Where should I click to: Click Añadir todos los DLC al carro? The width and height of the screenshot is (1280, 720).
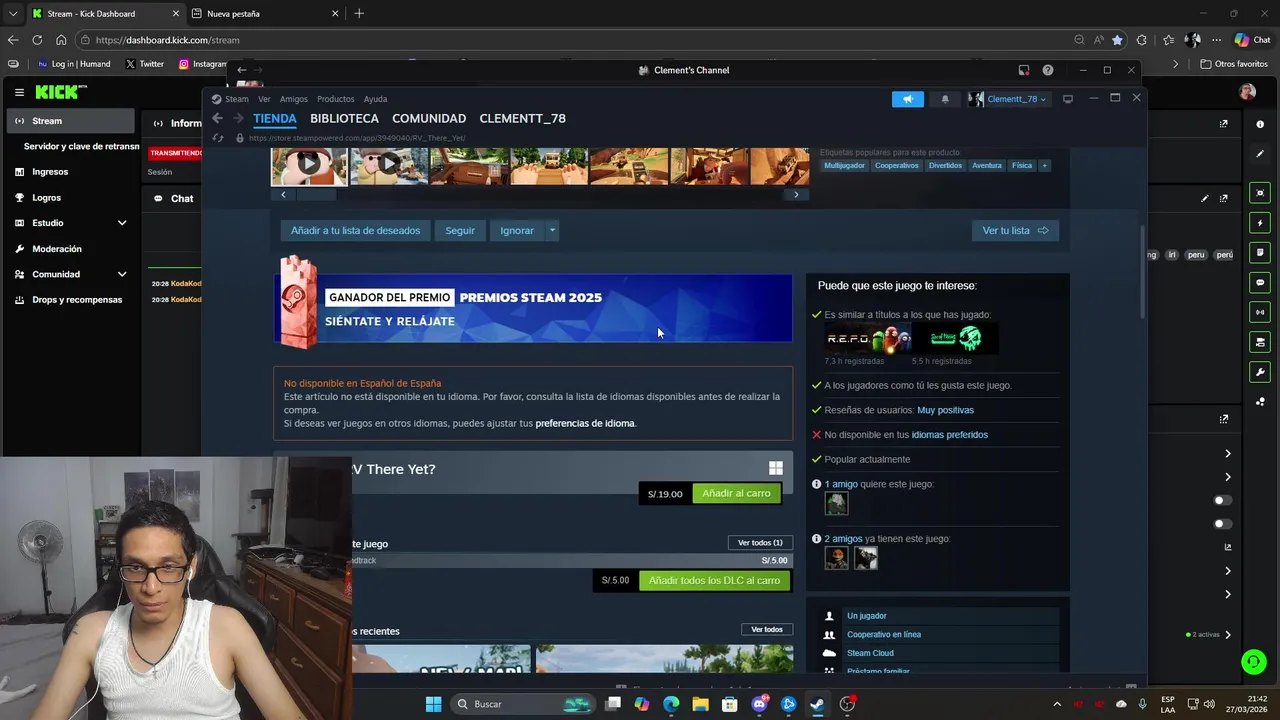714,580
